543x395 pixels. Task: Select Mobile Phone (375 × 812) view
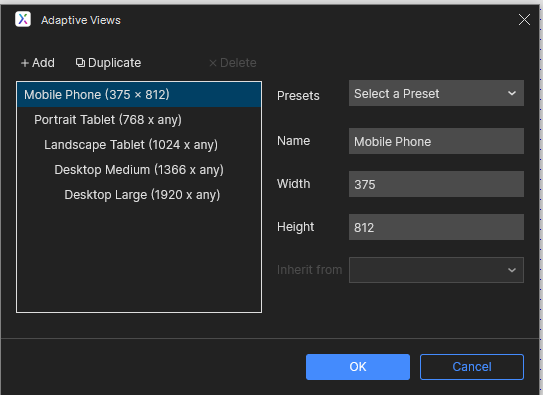[x=139, y=95]
